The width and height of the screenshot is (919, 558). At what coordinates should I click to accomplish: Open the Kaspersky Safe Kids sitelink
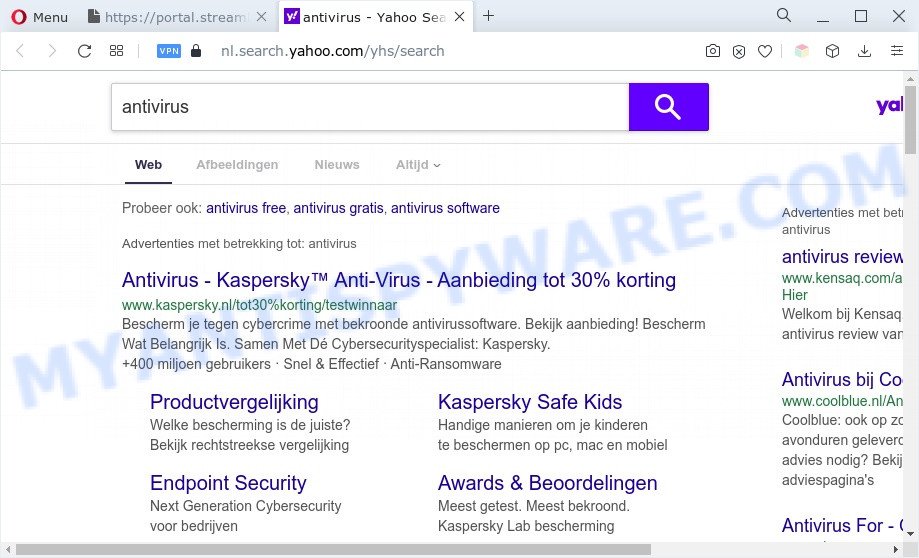coord(530,402)
